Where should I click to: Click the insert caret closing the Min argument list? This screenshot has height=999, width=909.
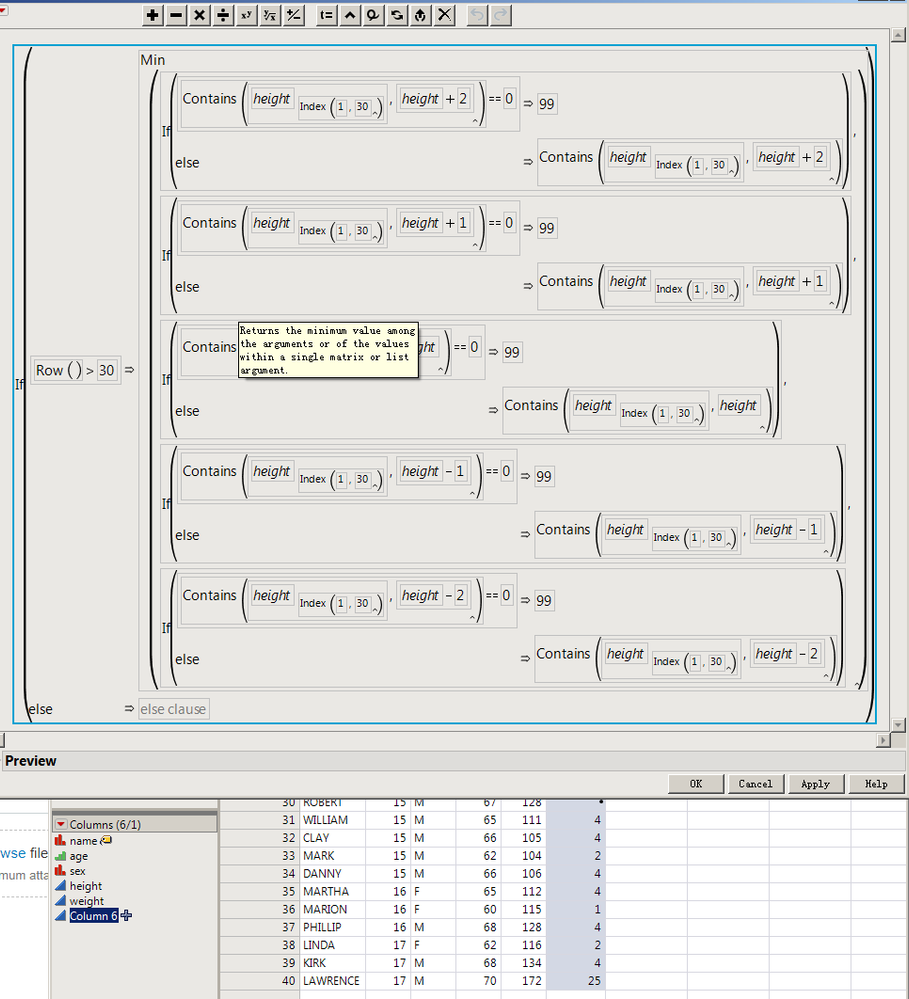(857, 685)
